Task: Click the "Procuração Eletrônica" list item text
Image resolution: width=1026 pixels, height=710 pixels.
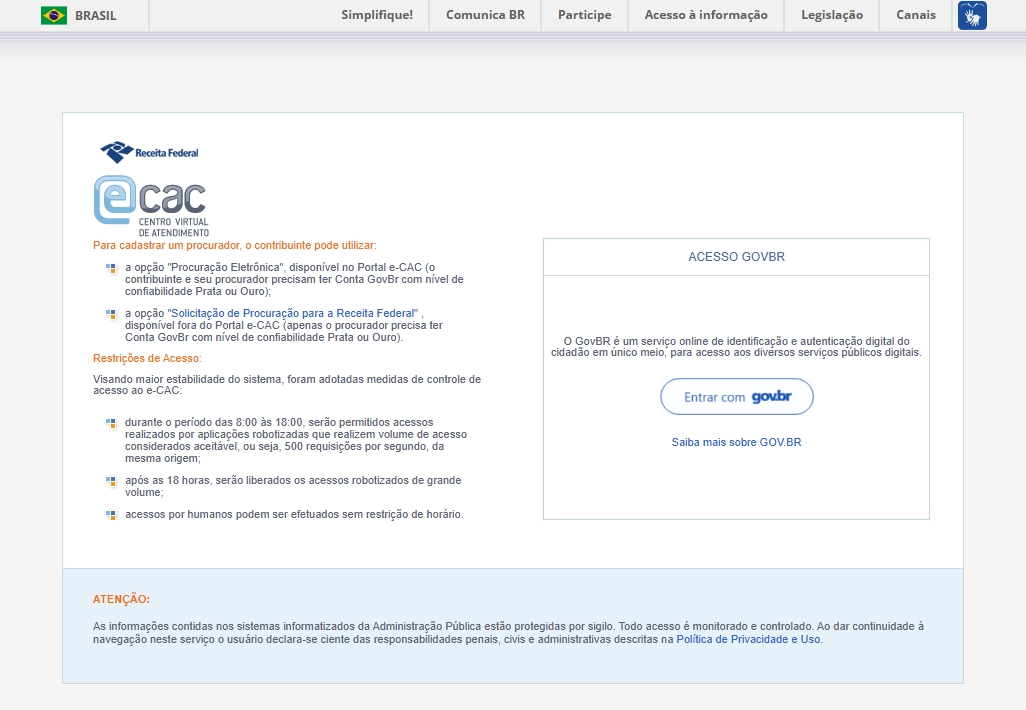Action: coord(294,279)
